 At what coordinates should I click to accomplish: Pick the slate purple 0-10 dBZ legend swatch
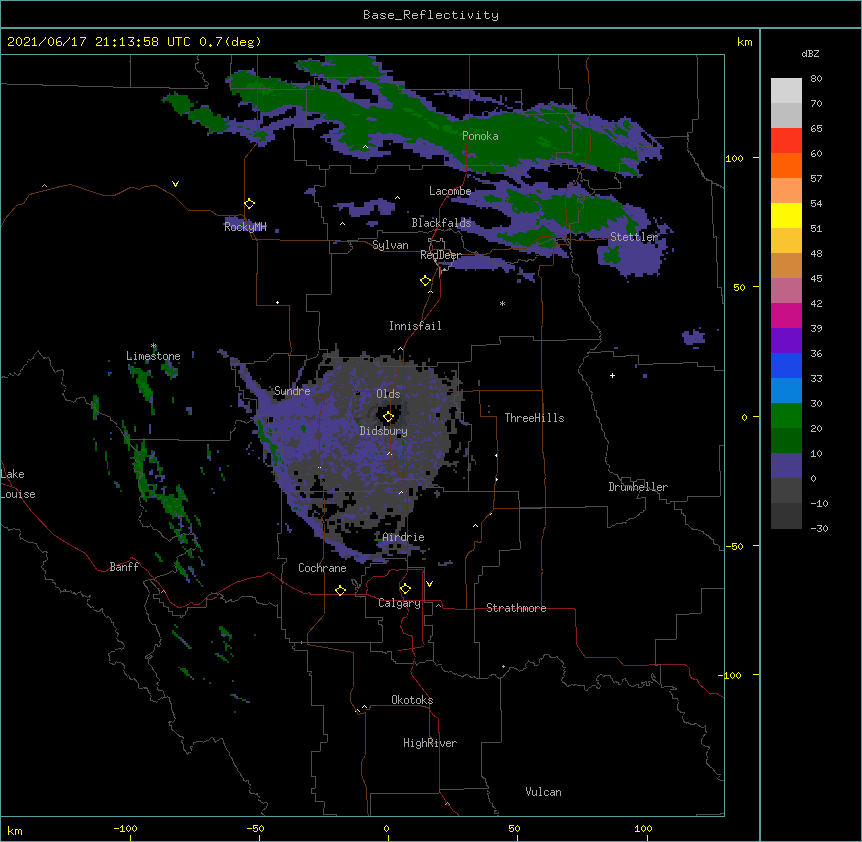pyautogui.click(x=786, y=466)
